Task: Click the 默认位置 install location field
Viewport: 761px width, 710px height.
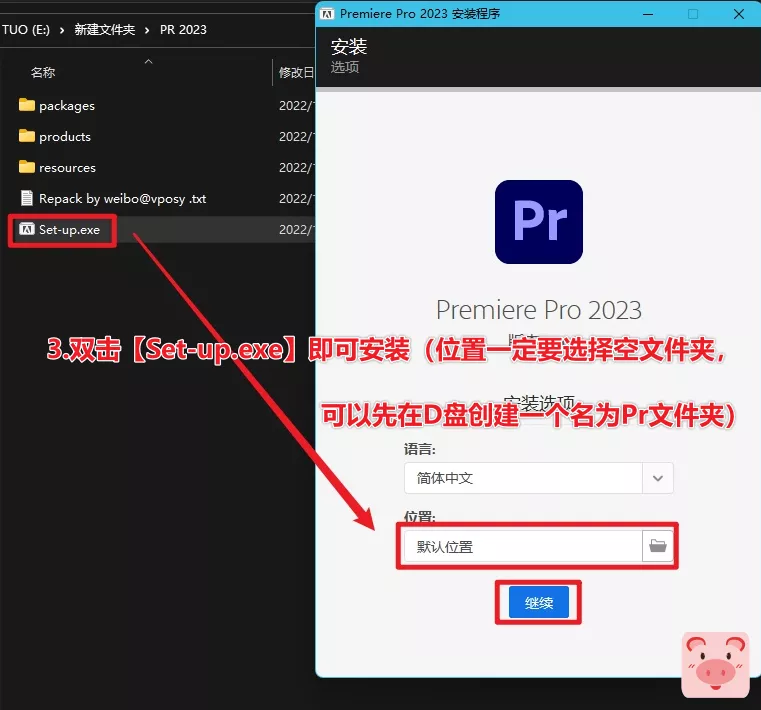Action: coord(523,546)
